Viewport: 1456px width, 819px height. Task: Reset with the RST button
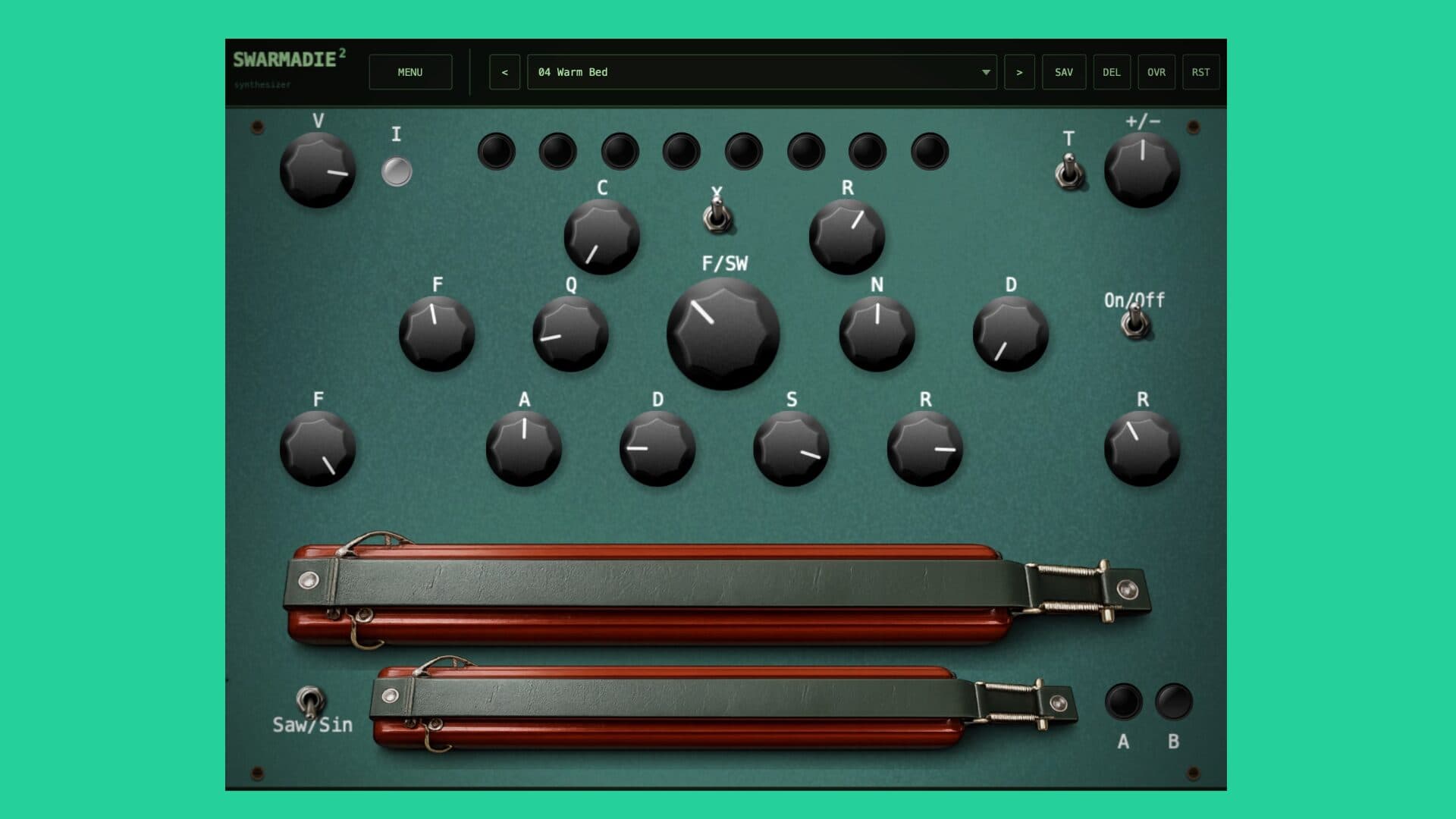pyautogui.click(x=1200, y=72)
